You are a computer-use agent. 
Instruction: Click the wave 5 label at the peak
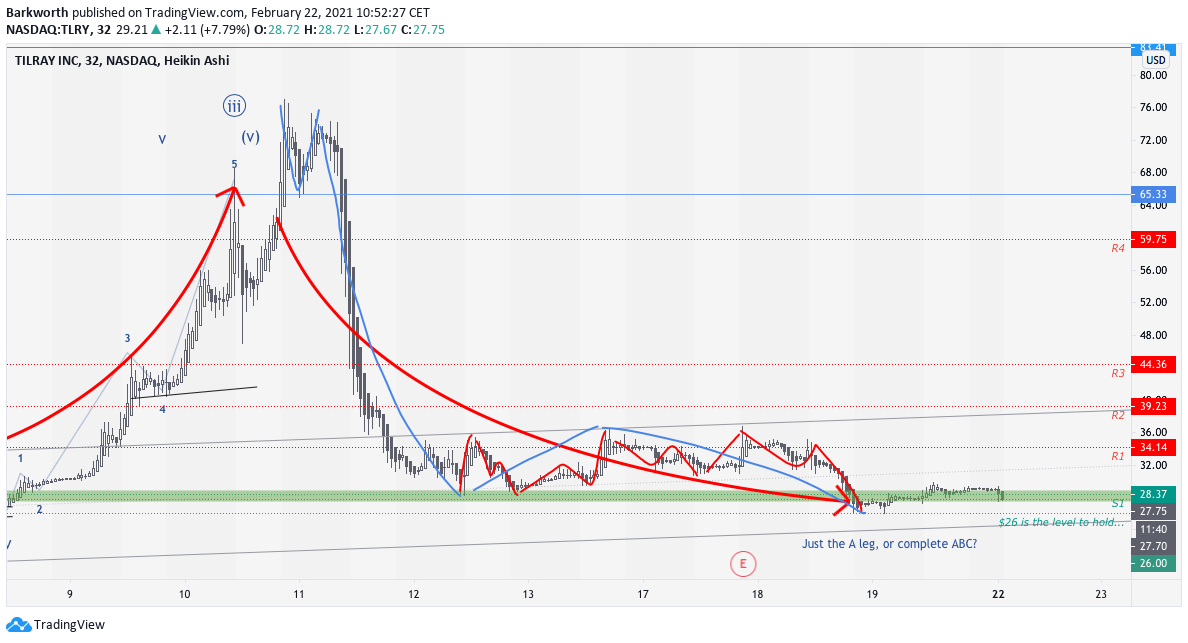pos(234,164)
